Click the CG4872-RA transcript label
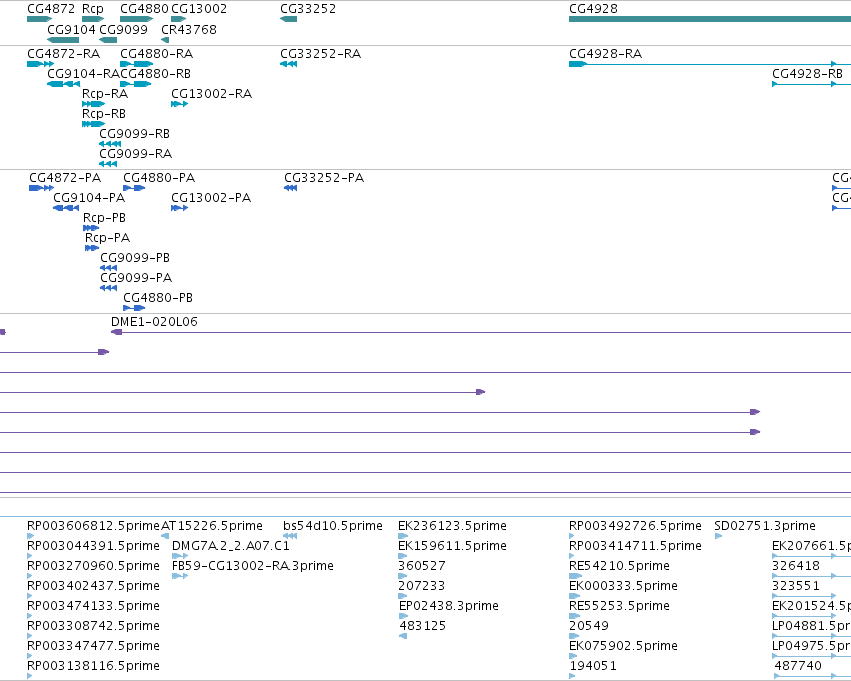The width and height of the screenshot is (851, 681). 63,54
